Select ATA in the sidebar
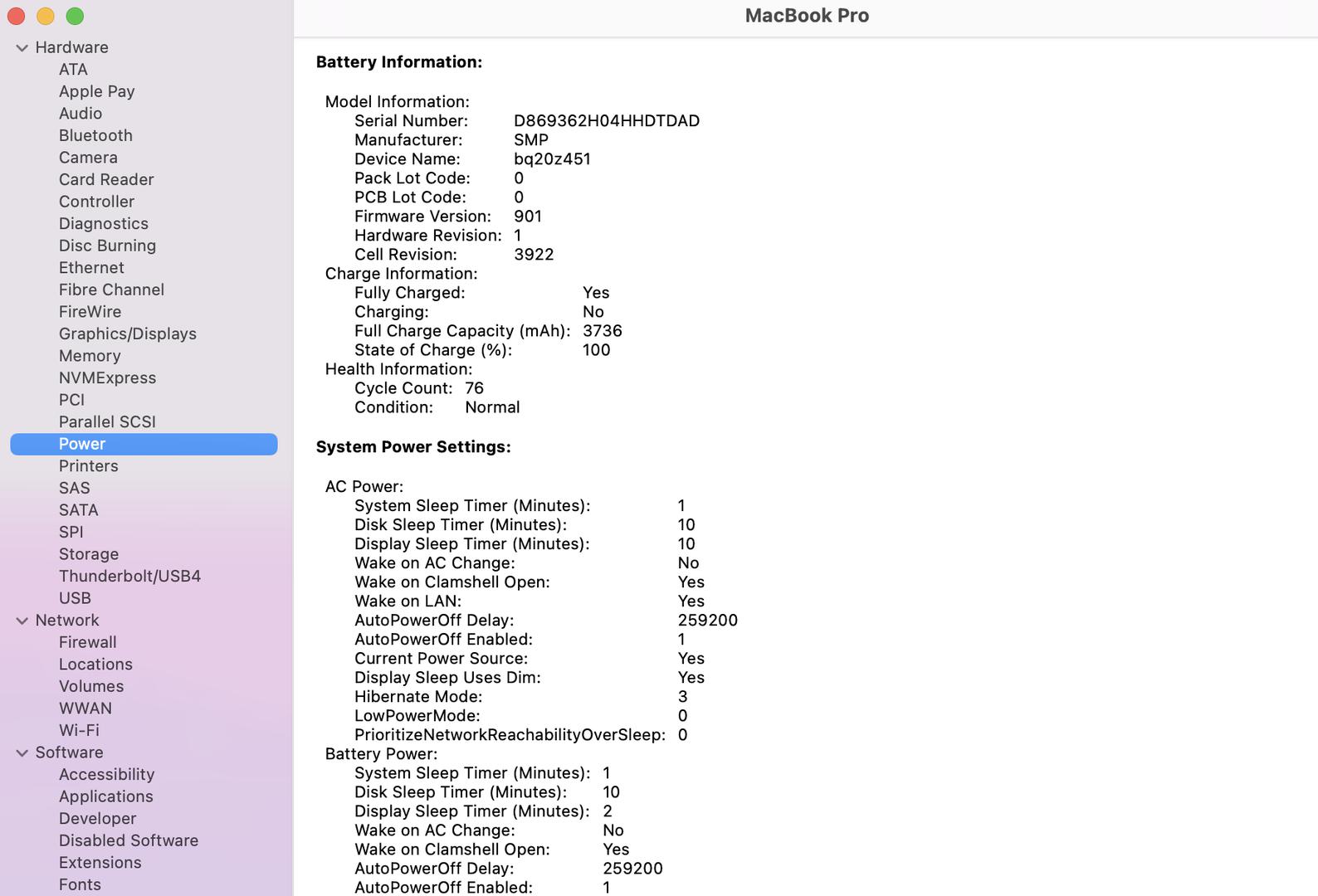This screenshot has width=1318, height=896. pos(73,70)
